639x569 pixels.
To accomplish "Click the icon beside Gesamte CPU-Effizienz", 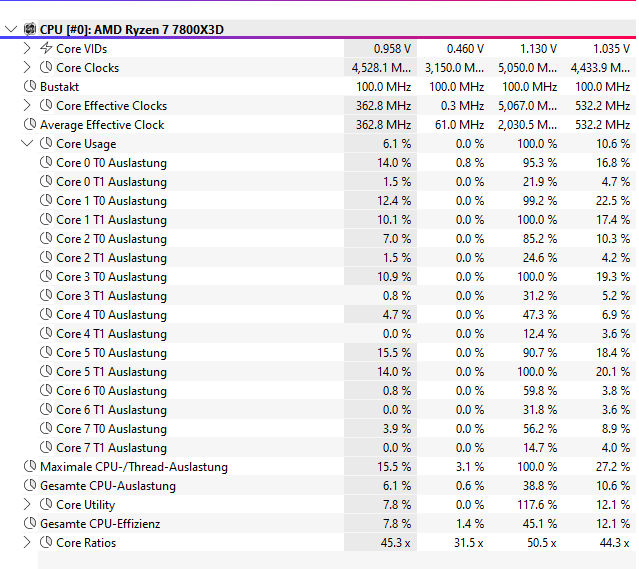I will (x=30, y=523).
